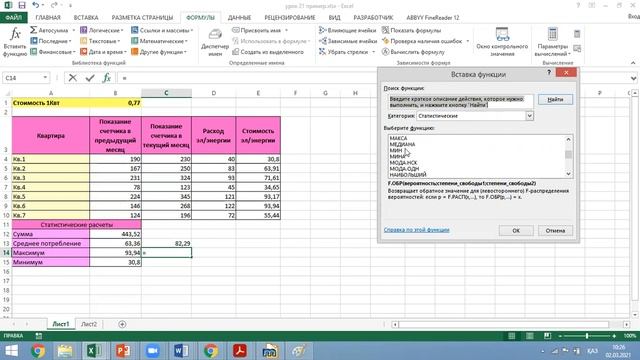Open the Другие функции library
Image resolution: width=640 pixels, height=360 pixels.
(x=159, y=52)
